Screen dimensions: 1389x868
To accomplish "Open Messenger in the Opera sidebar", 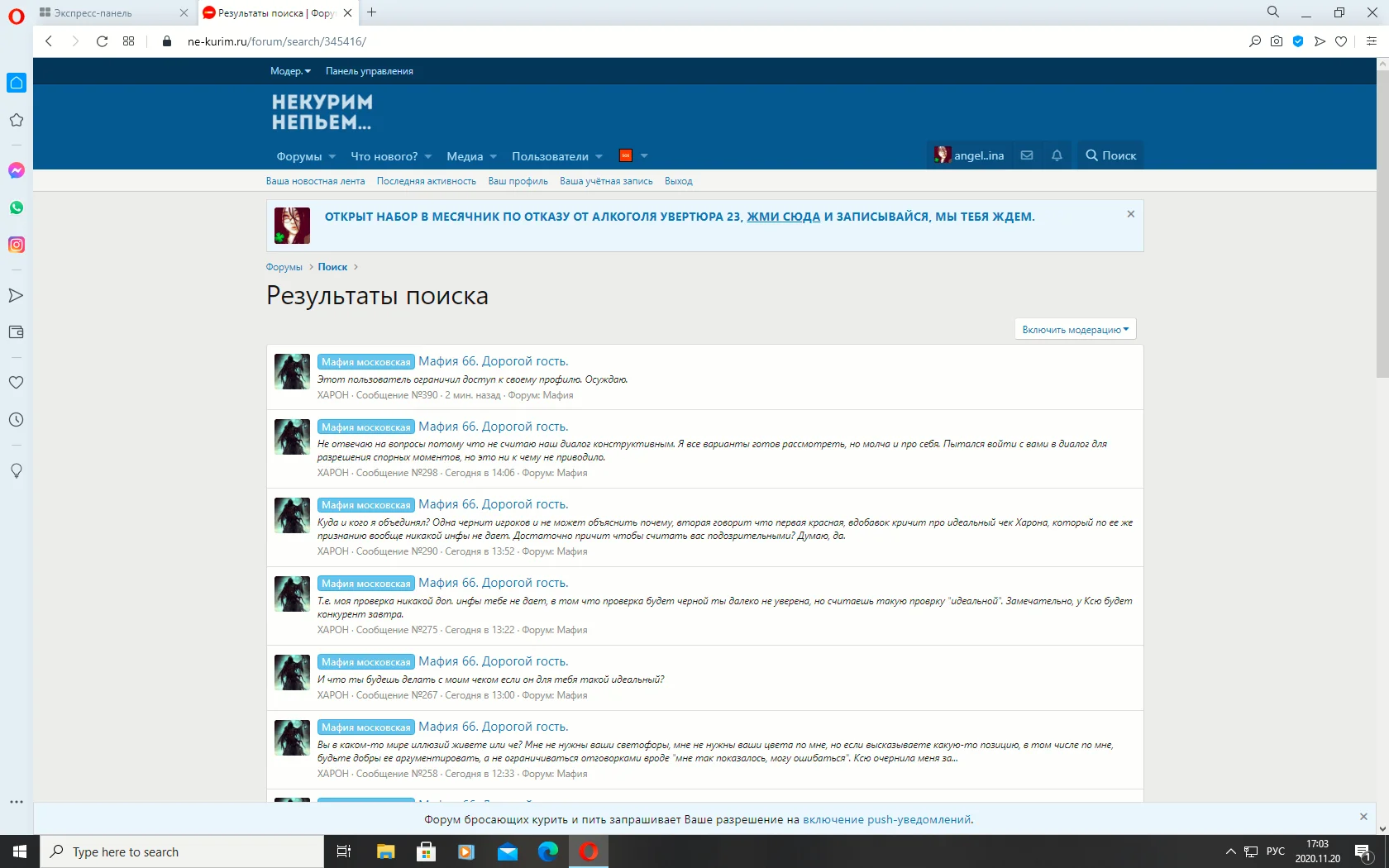I will point(17,171).
